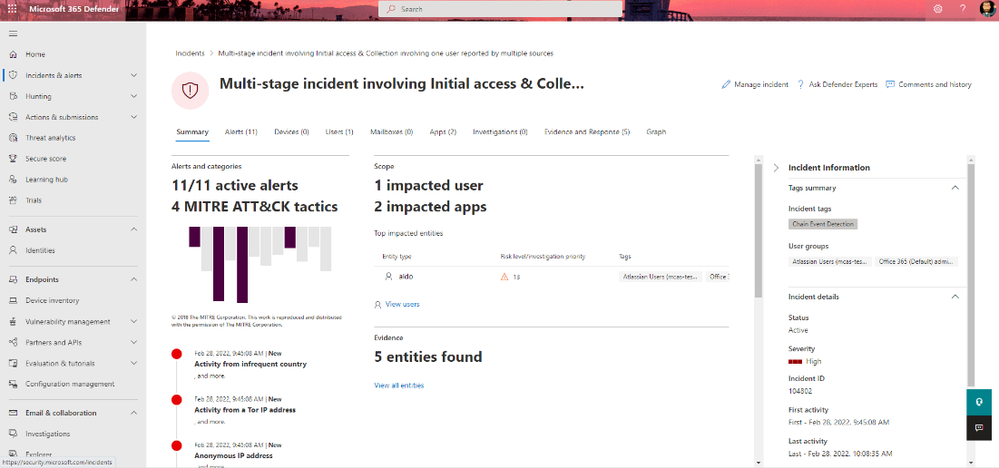This screenshot has height=468, width=999.
Task: Click the Comments and history chat icon
Action: 891,84
